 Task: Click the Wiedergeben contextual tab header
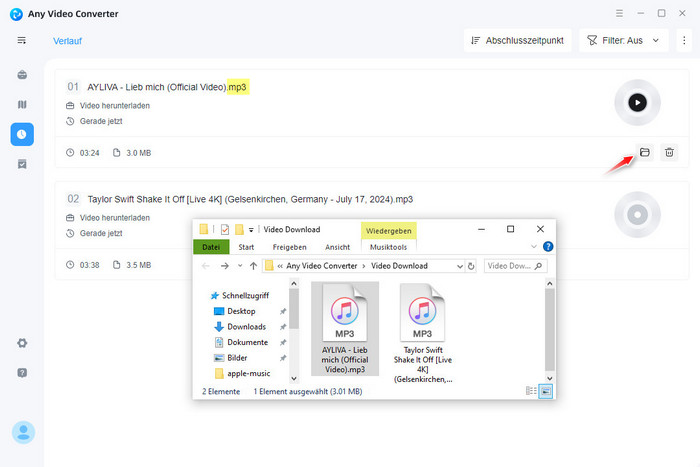[388, 230]
